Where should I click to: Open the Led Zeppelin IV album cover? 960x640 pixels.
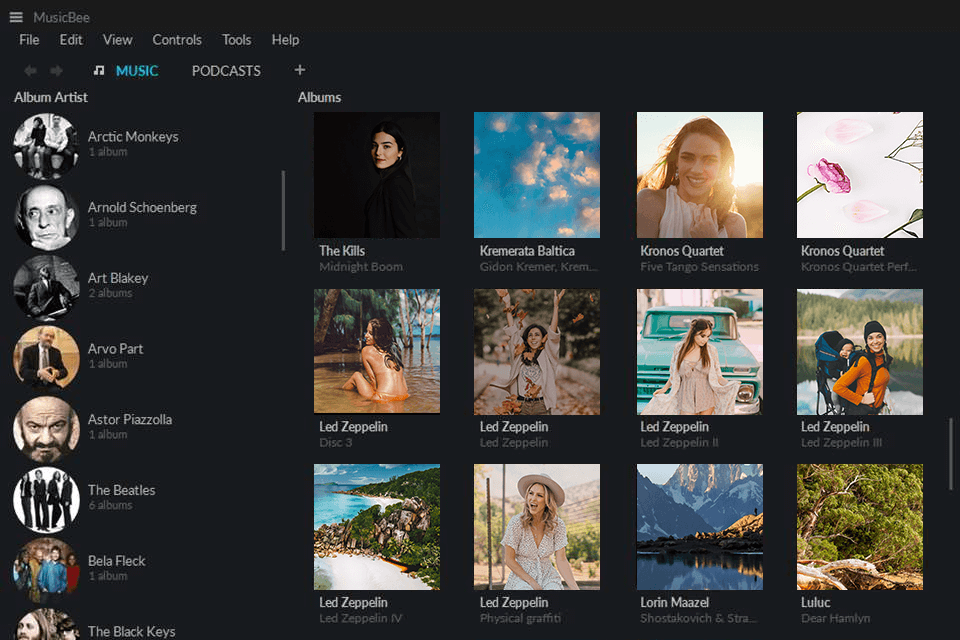[x=377, y=527]
